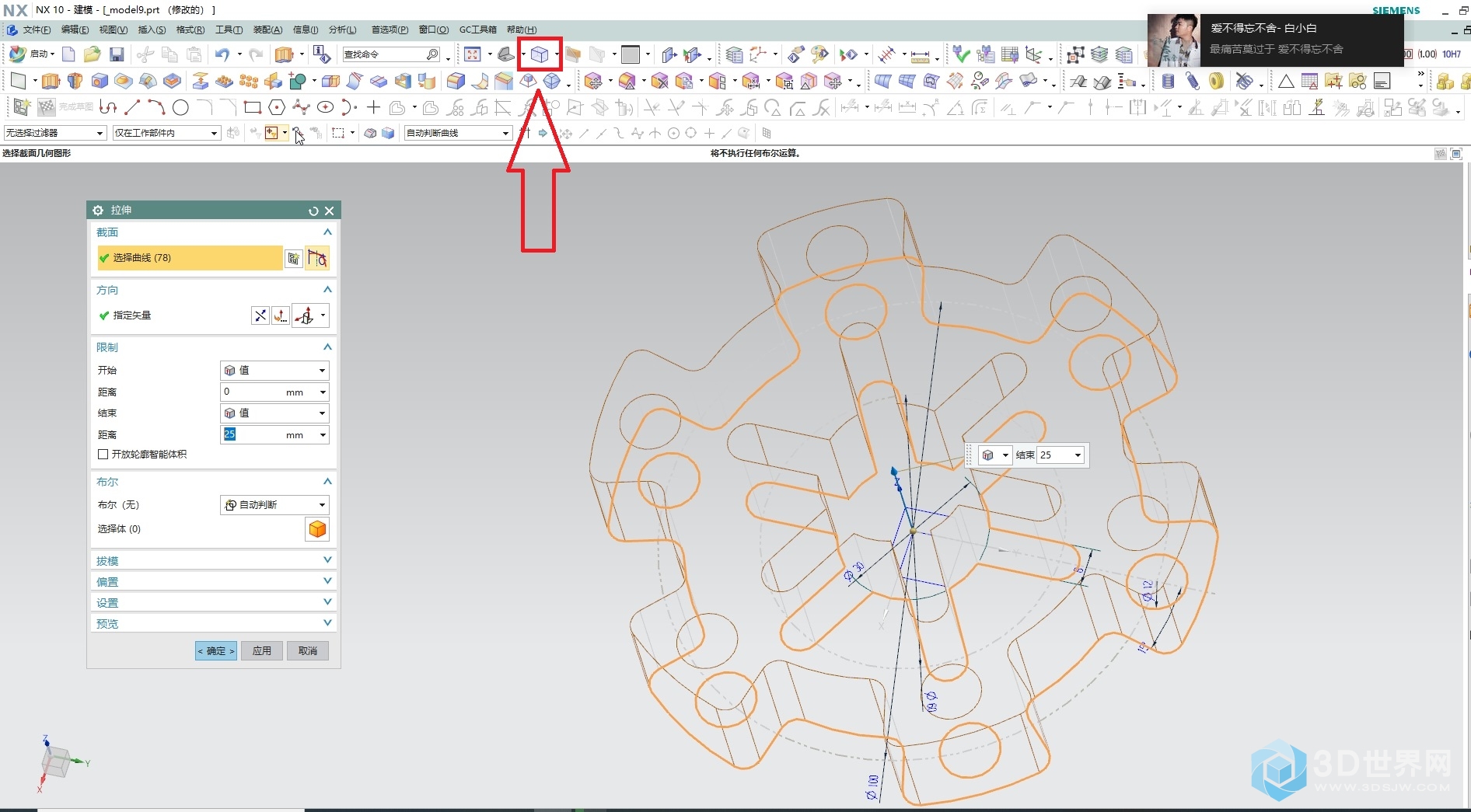Viewport: 1471px width, 812px height.
Task: Click the orange select body cube icon
Action: click(x=317, y=529)
